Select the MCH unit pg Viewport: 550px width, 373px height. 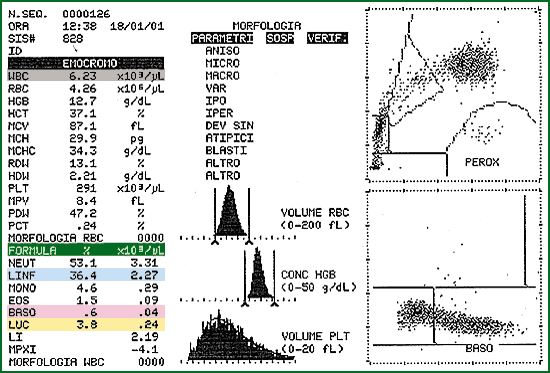[137, 139]
